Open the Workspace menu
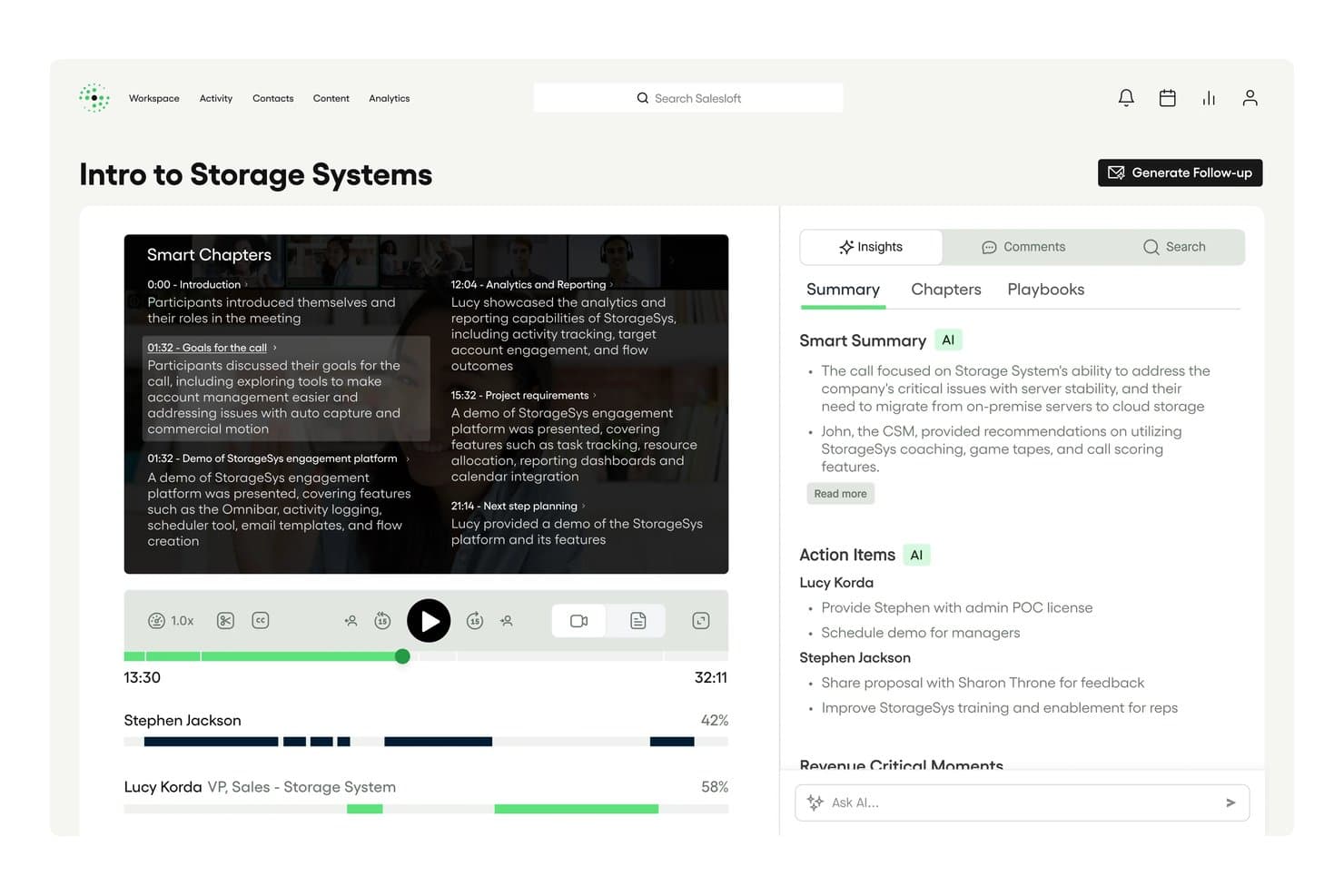Image resolution: width=1344 pixels, height=896 pixels. pyautogui.click(x=154, y=98)
